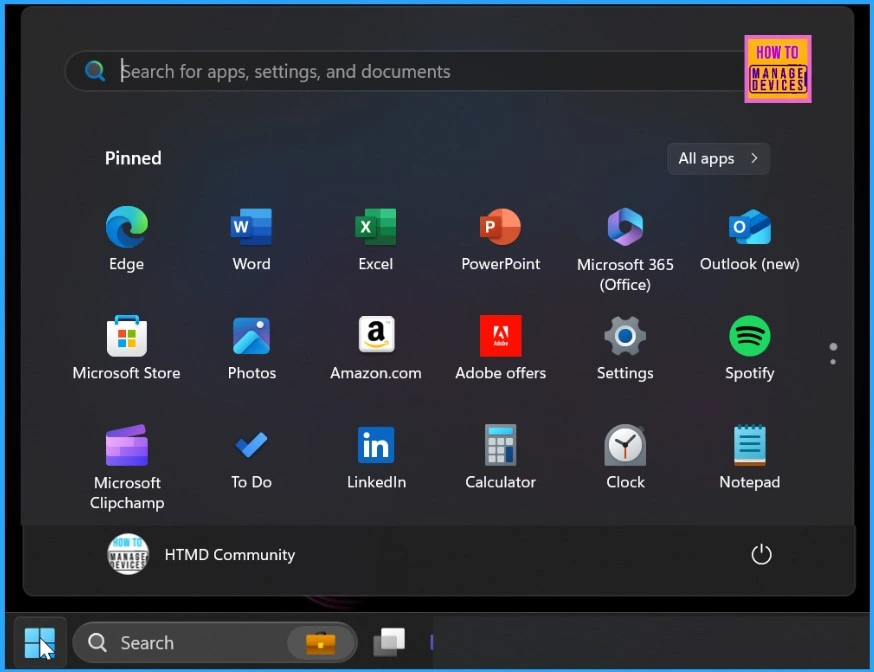
Task: Click the magnifier icon in Start search
Action: tap(95, 71)
